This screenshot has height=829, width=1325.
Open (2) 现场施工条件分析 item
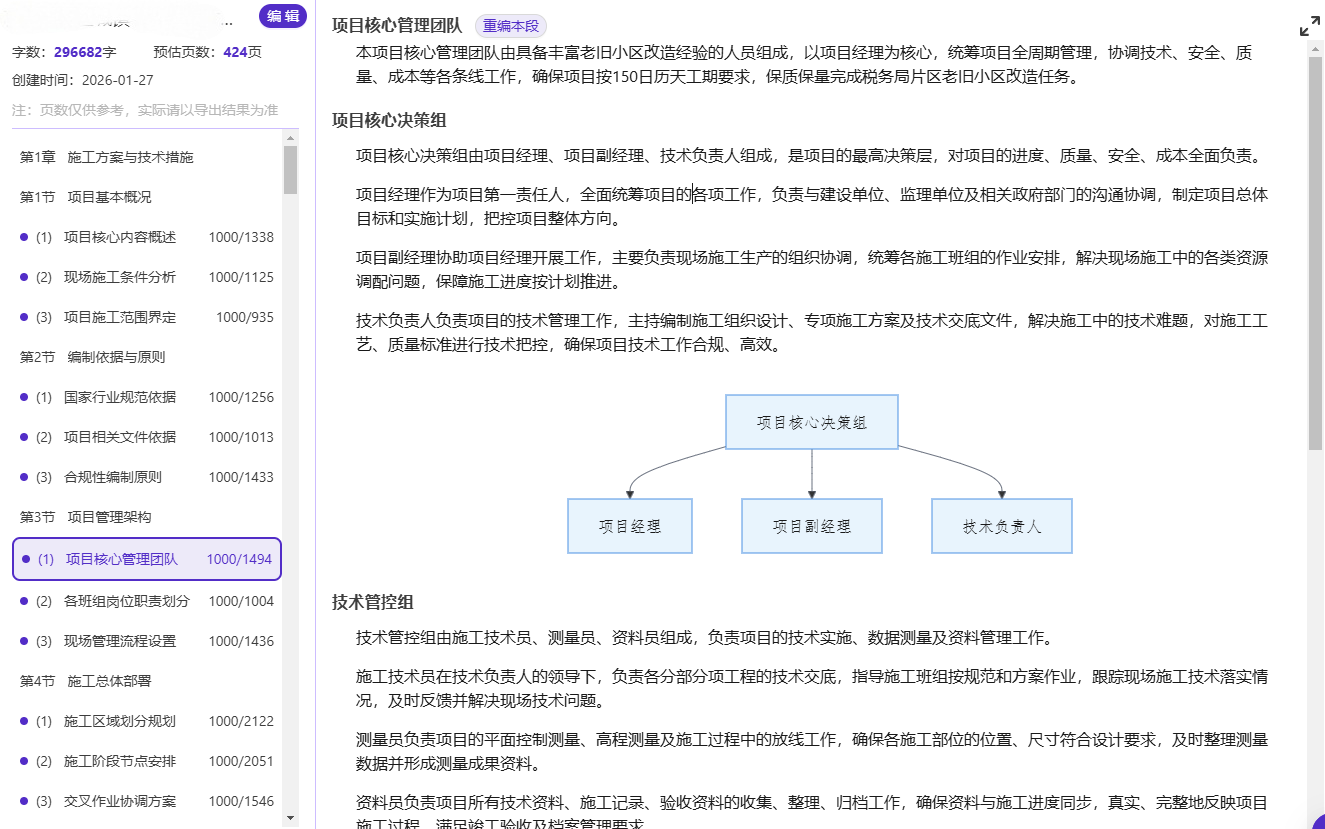(146, 277)
